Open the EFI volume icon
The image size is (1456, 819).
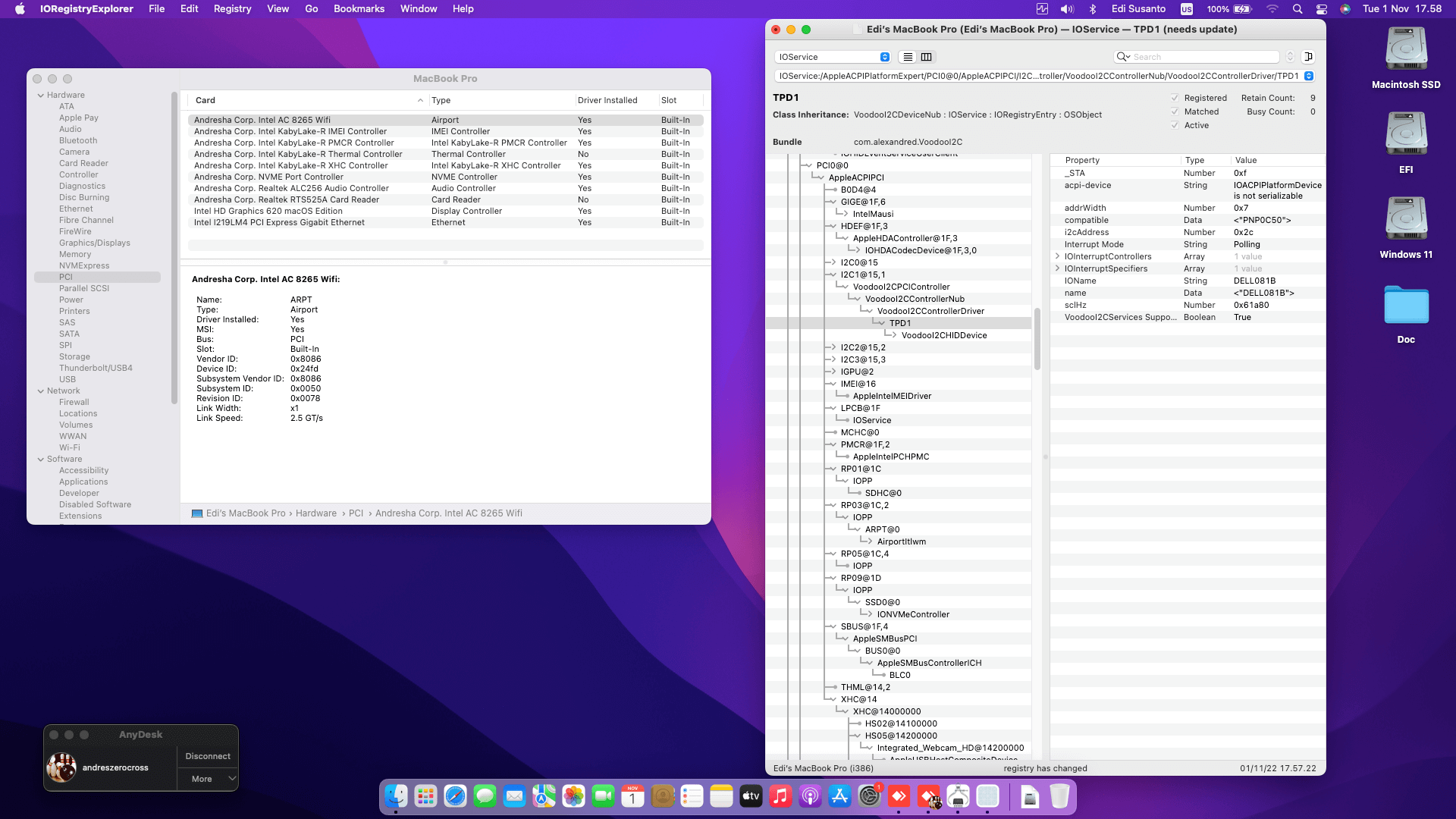[1406, 134]
